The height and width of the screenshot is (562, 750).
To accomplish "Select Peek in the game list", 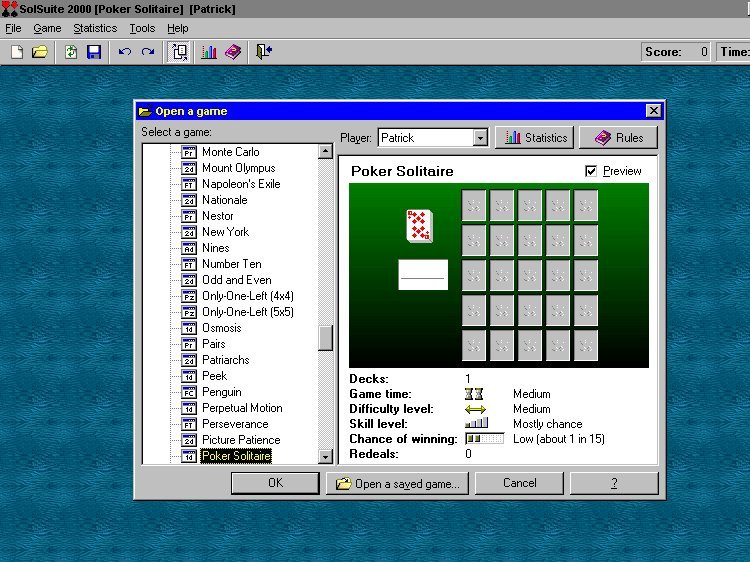I will click(x=214, y=376).
